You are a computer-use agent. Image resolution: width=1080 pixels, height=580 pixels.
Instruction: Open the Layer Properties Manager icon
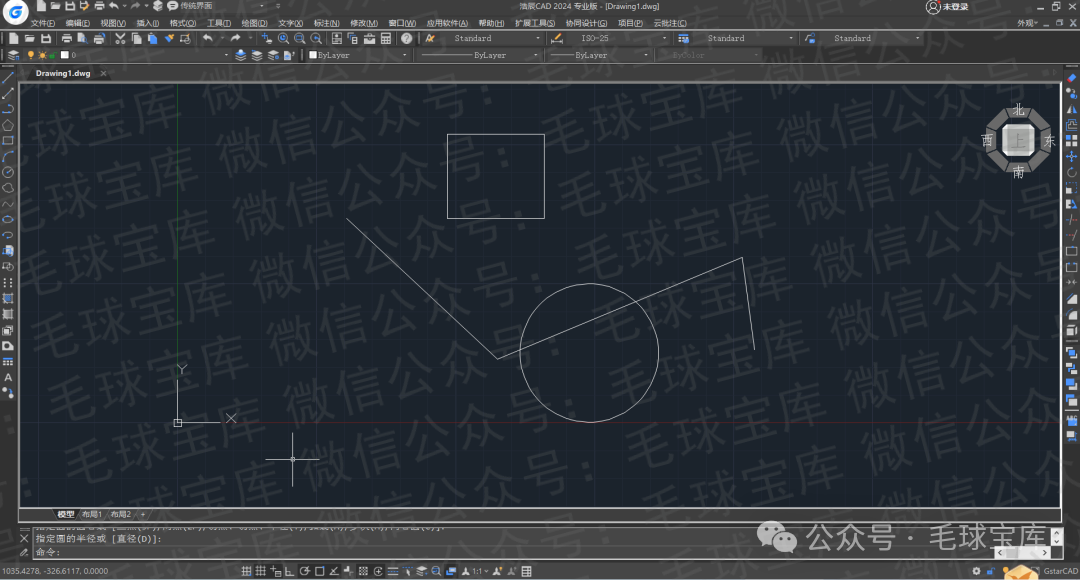pos(13,55)
